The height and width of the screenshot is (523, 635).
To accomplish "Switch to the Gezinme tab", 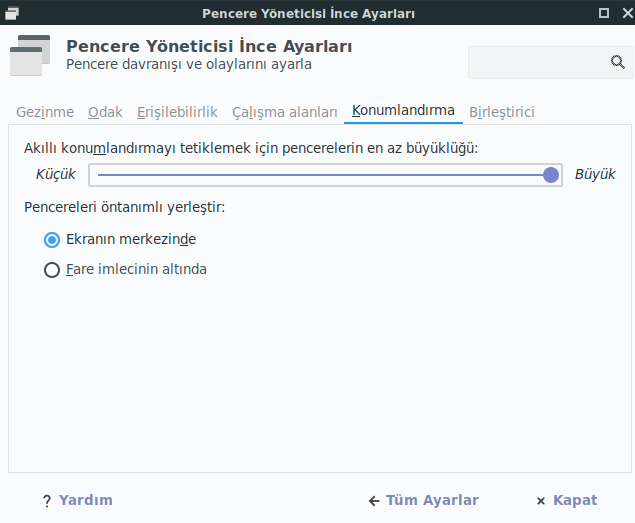I will coord(45,112).
